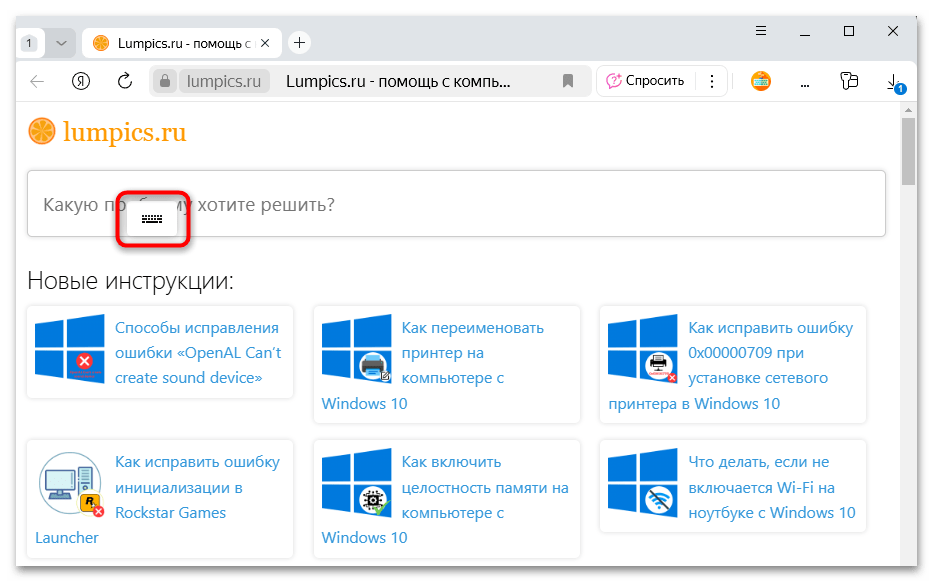Screen dimensions: 933x582
Task: Click the floating keyboard icon popup
Action: 152,219
